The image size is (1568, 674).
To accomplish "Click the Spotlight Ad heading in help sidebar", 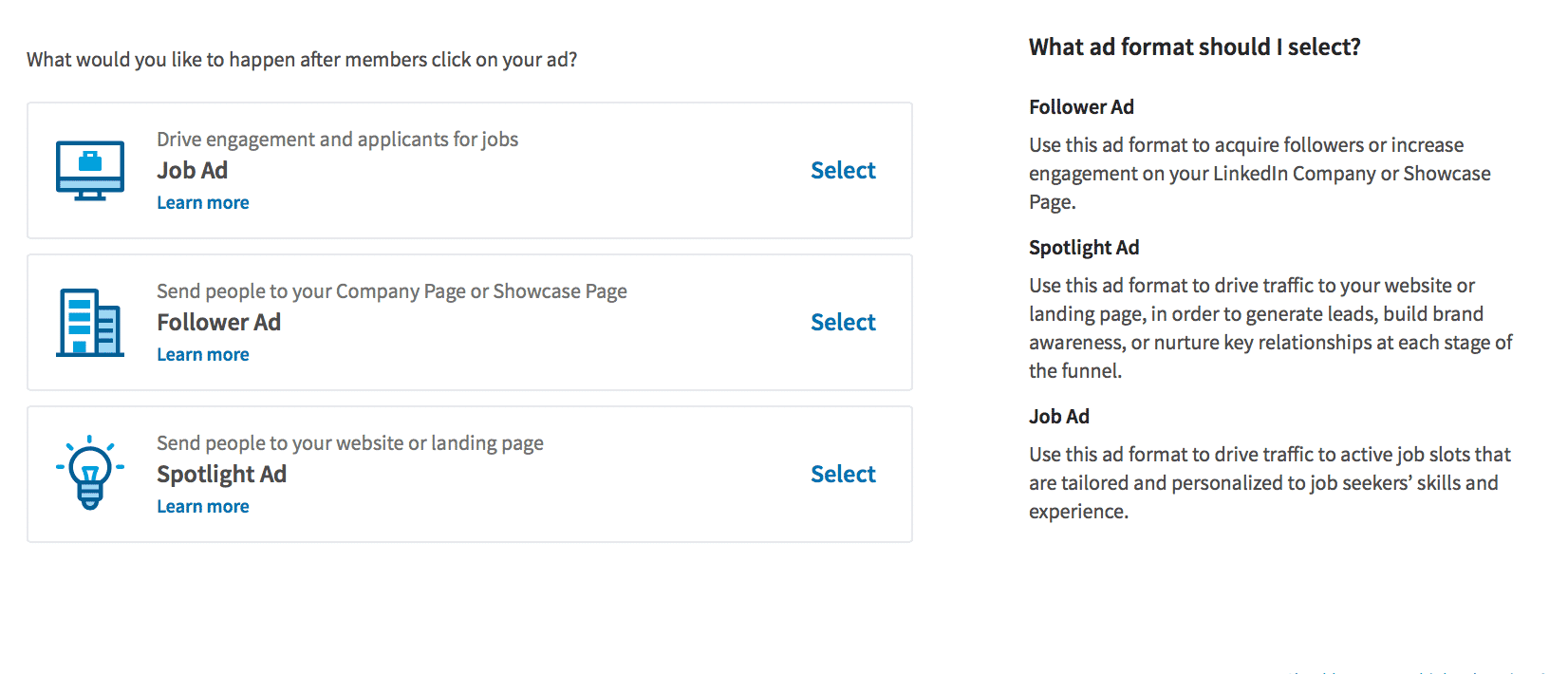I will click(x=1084, y=248).
